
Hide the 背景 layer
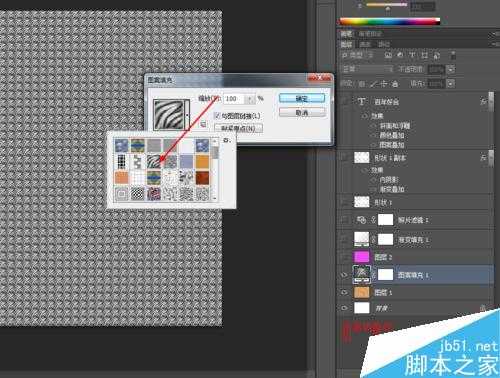[x=345, y=308]
